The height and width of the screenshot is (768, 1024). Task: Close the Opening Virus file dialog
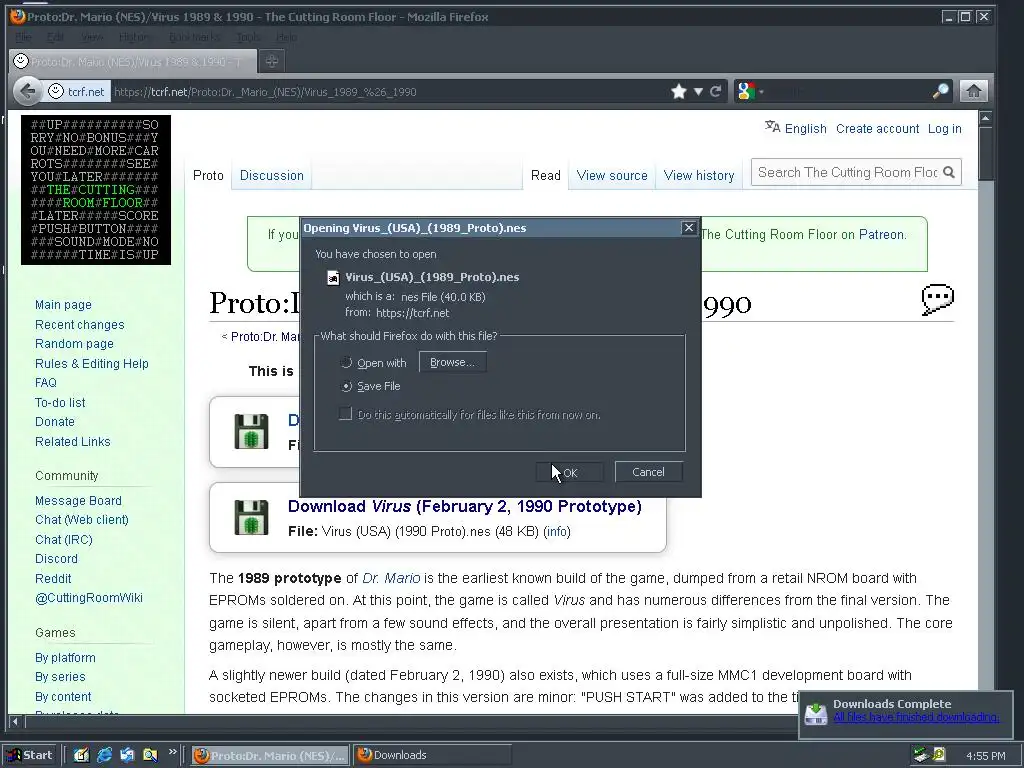click(x=688, y=227)
